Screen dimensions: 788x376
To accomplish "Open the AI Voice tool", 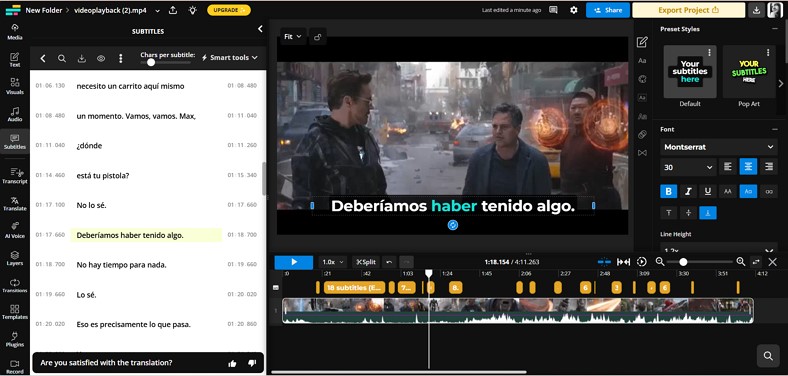I will [15, 230].
